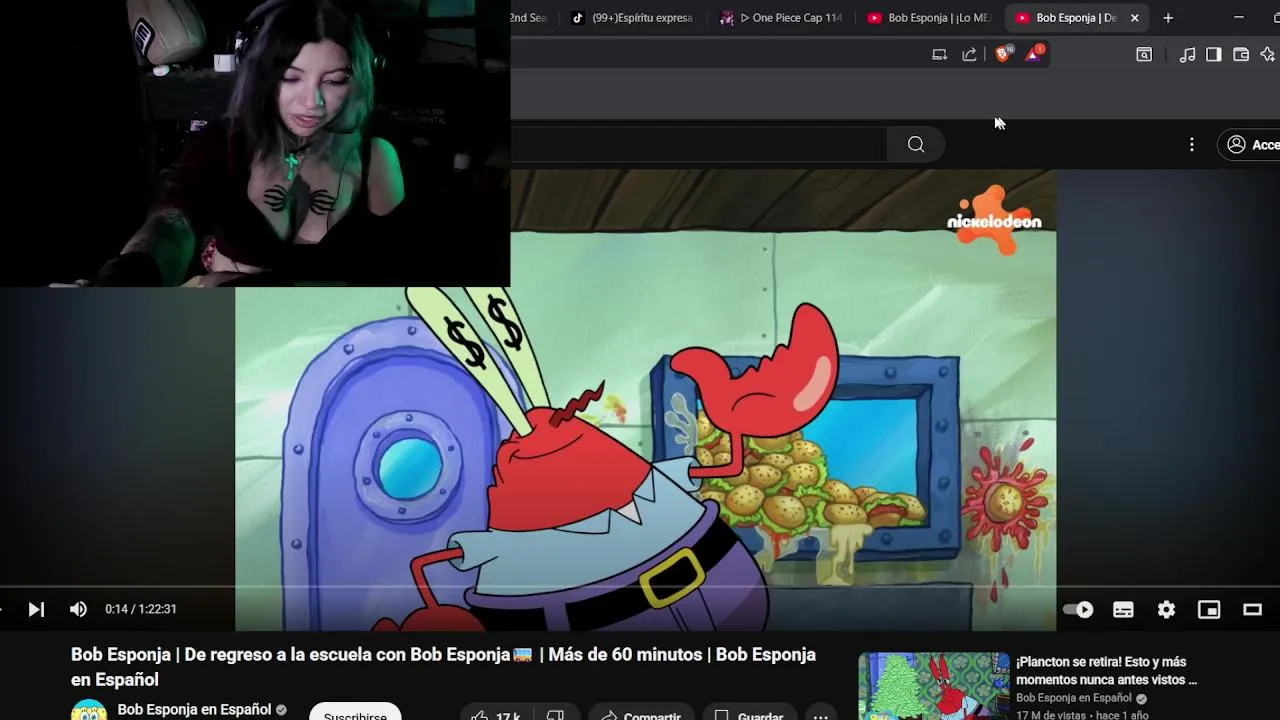1280x720 pixels.
Task: Save the video with Guardar
Action: 748,713
